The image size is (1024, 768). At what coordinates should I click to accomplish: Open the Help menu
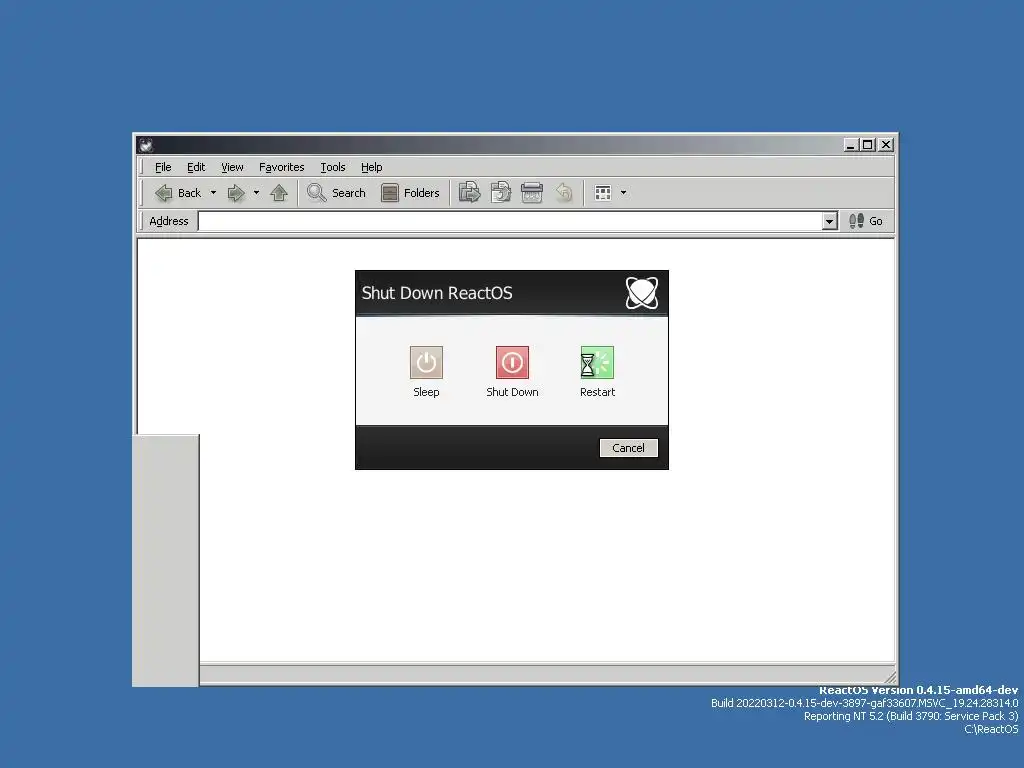(x=372, y=167)
